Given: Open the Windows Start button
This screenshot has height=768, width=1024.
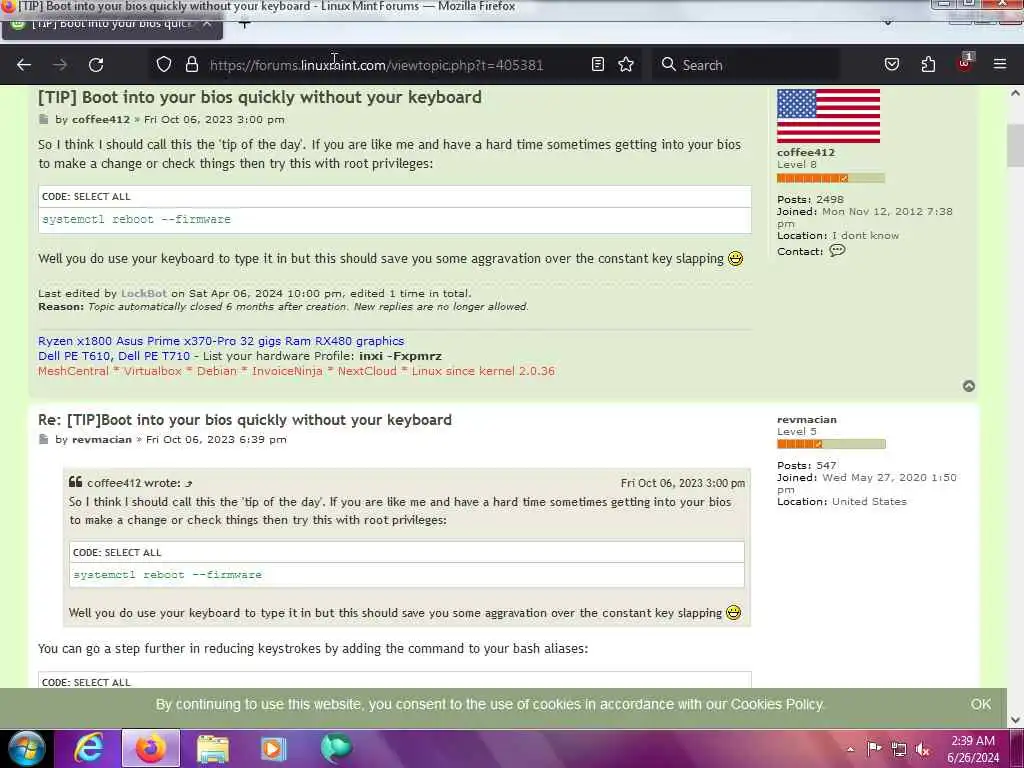Looking at the screenshot, I should coord(26,748).
